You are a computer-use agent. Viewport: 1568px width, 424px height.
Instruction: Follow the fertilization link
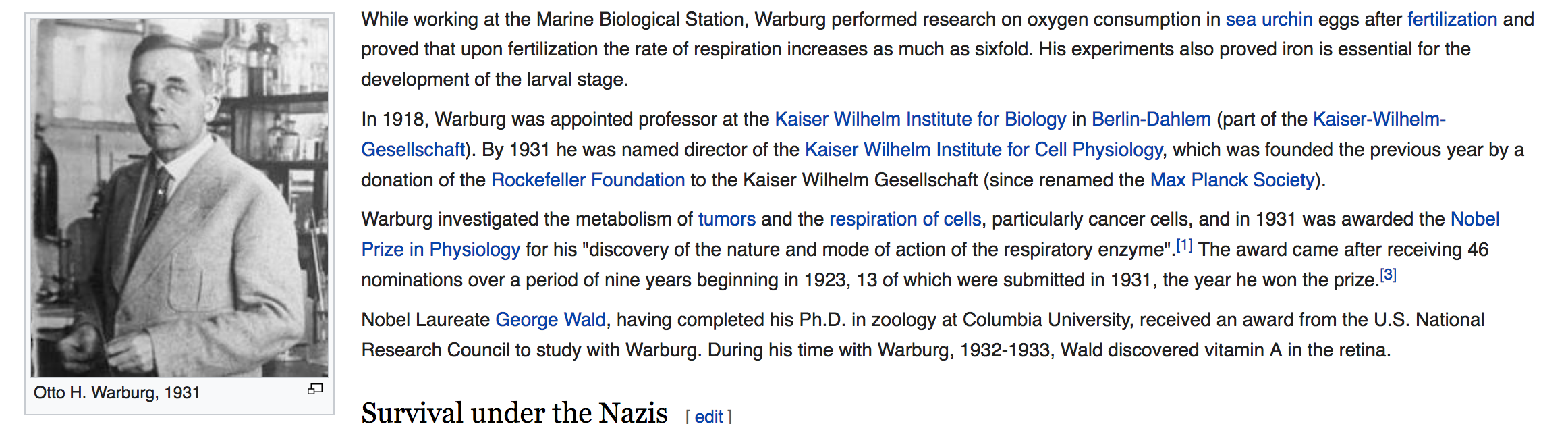(x=1453, y=20)
